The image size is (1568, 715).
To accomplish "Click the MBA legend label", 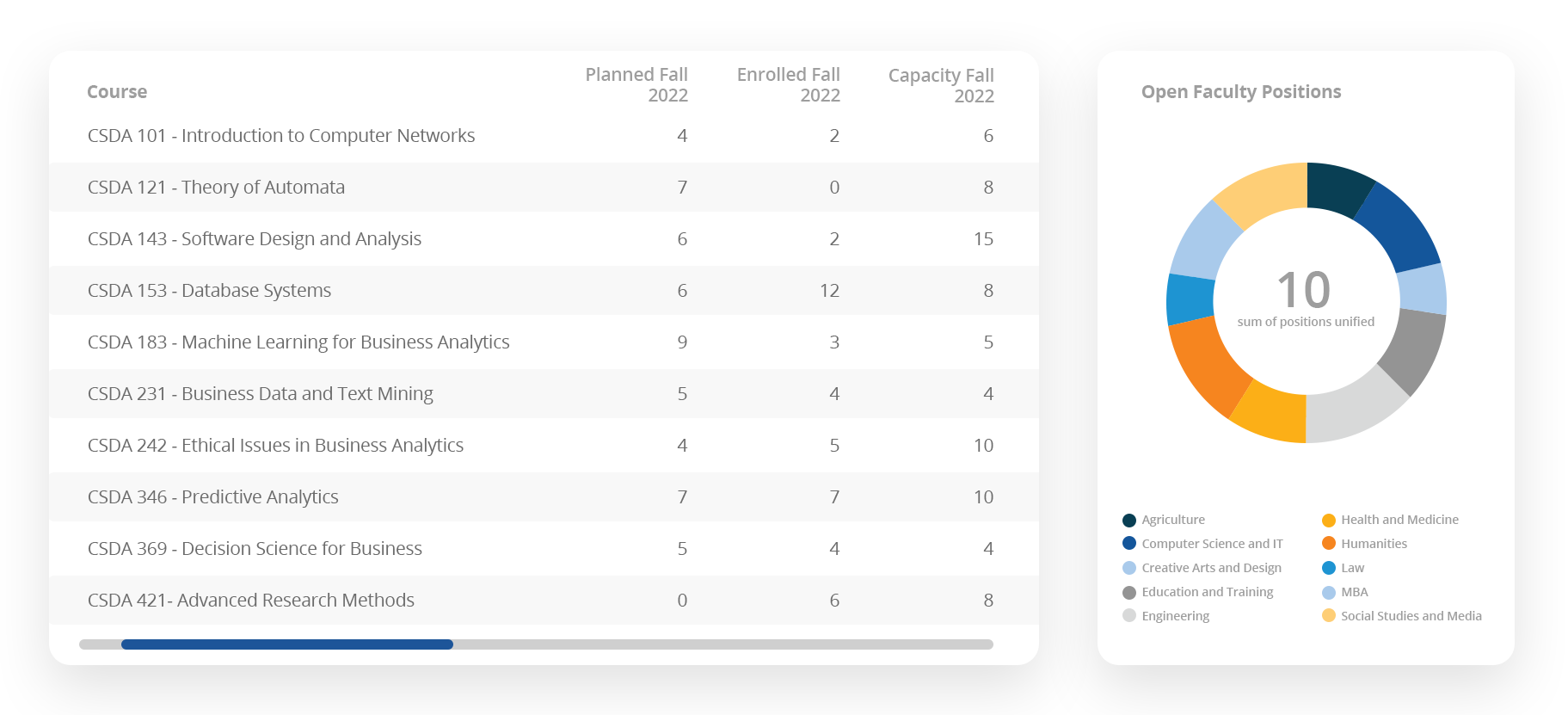I will pyautogui.click(x=1355, y=592).
